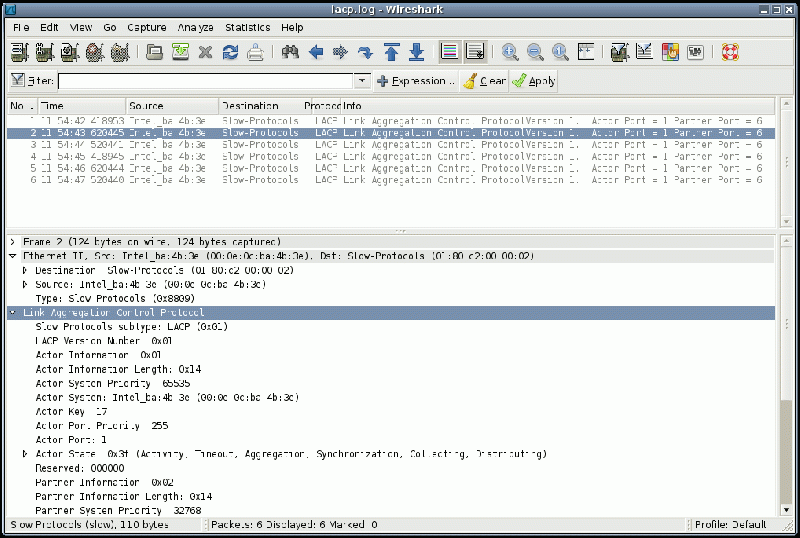Sort by the Source column header

tap(172, 106)
